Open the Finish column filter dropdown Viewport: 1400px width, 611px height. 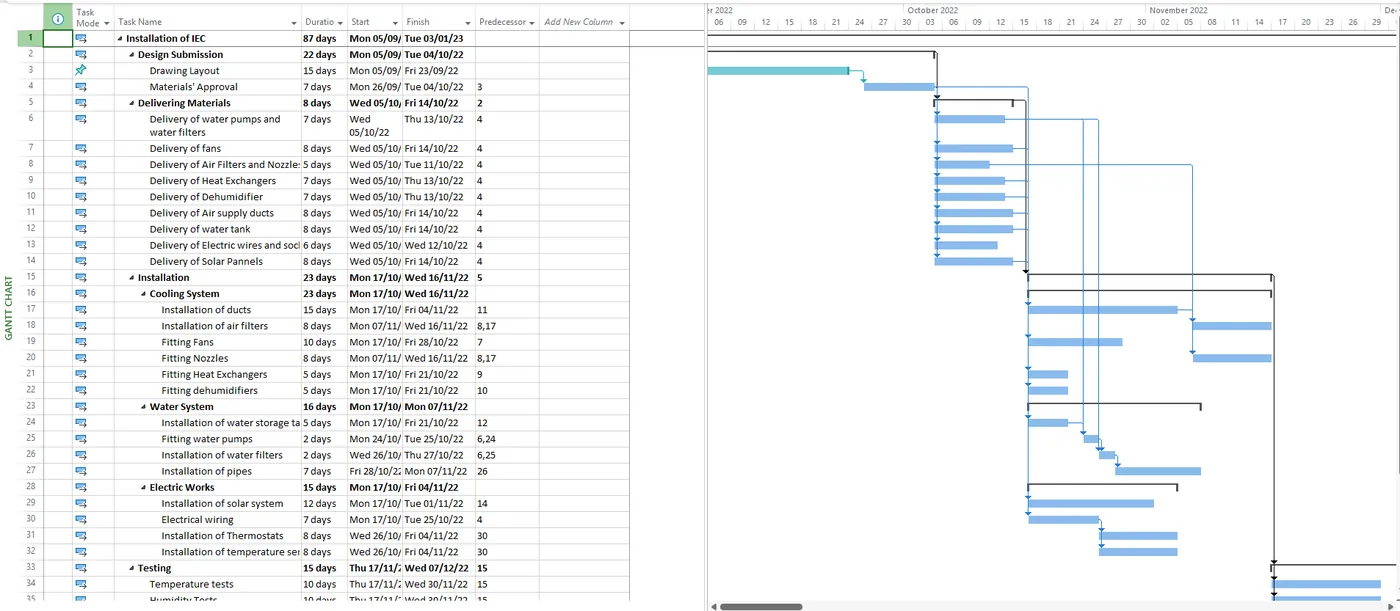click(x=468, y=23)
